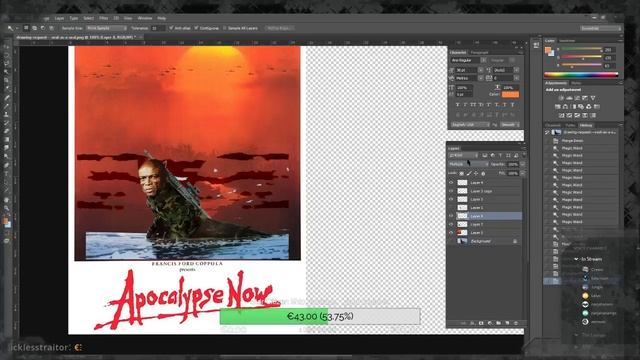Add a Vibrance adjustment
Screen dimensions: 640x360
coord(593,98)
